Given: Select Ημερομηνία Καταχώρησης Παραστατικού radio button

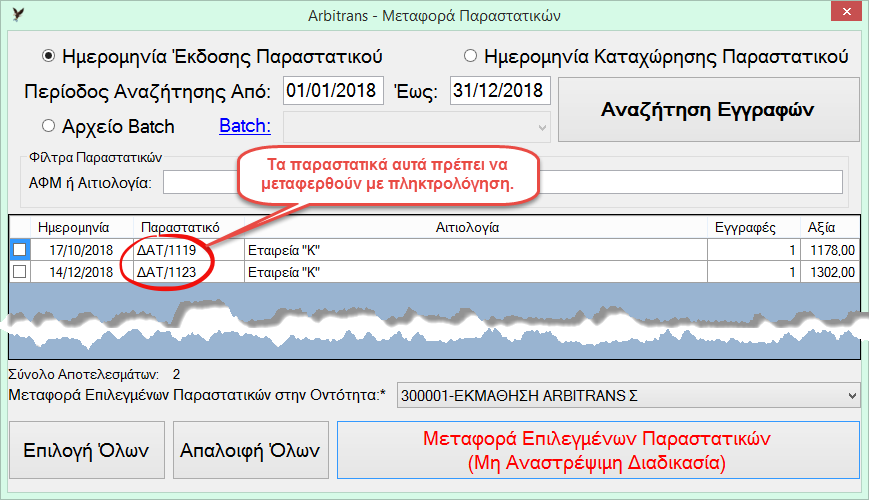Looking at the screenshot, I should pyautogui.click(x=470, y=56).
